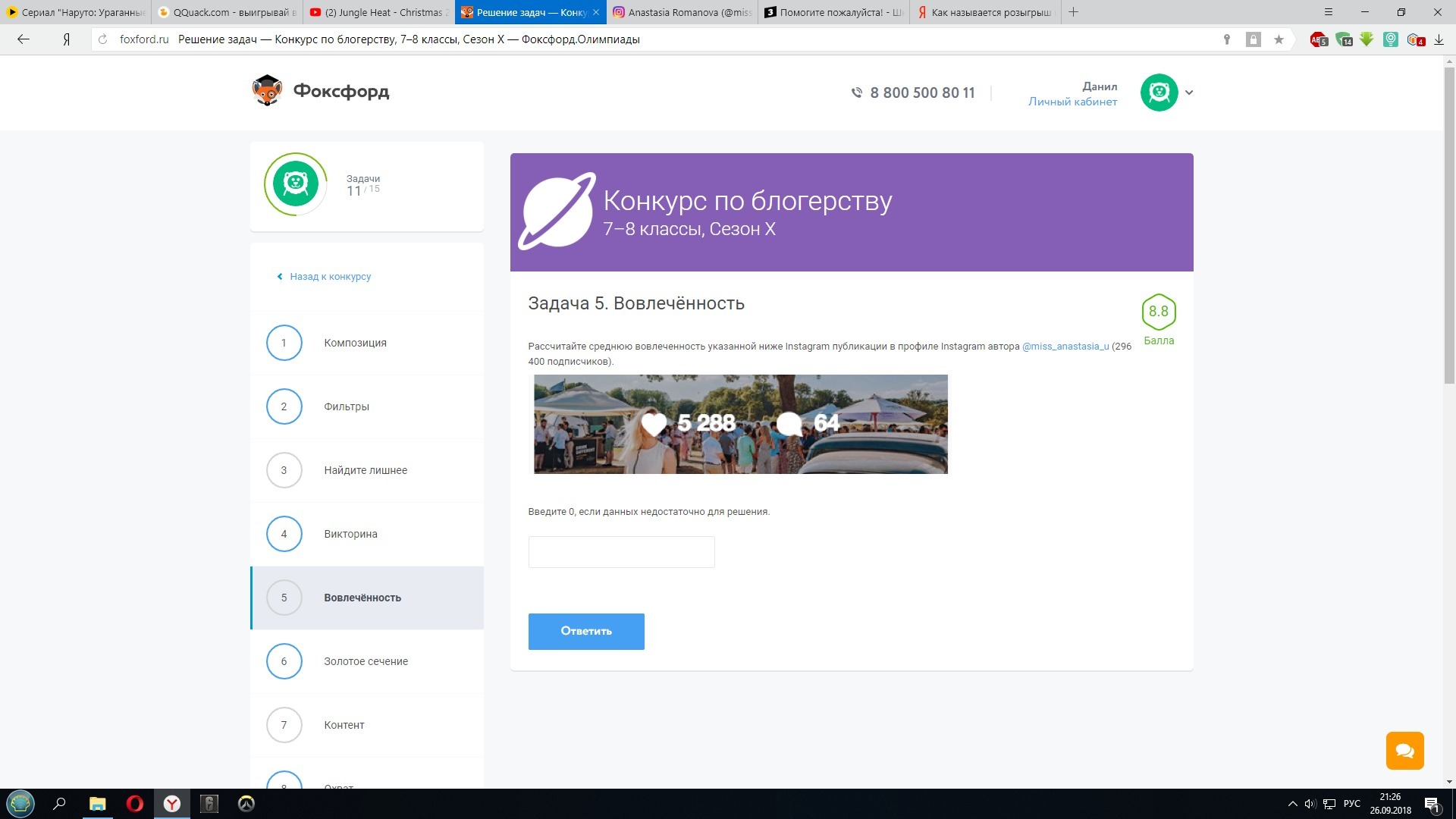Open Opera browser from taskbar
The height and width of the screenshot is (819, 1456).
[135, 804]
